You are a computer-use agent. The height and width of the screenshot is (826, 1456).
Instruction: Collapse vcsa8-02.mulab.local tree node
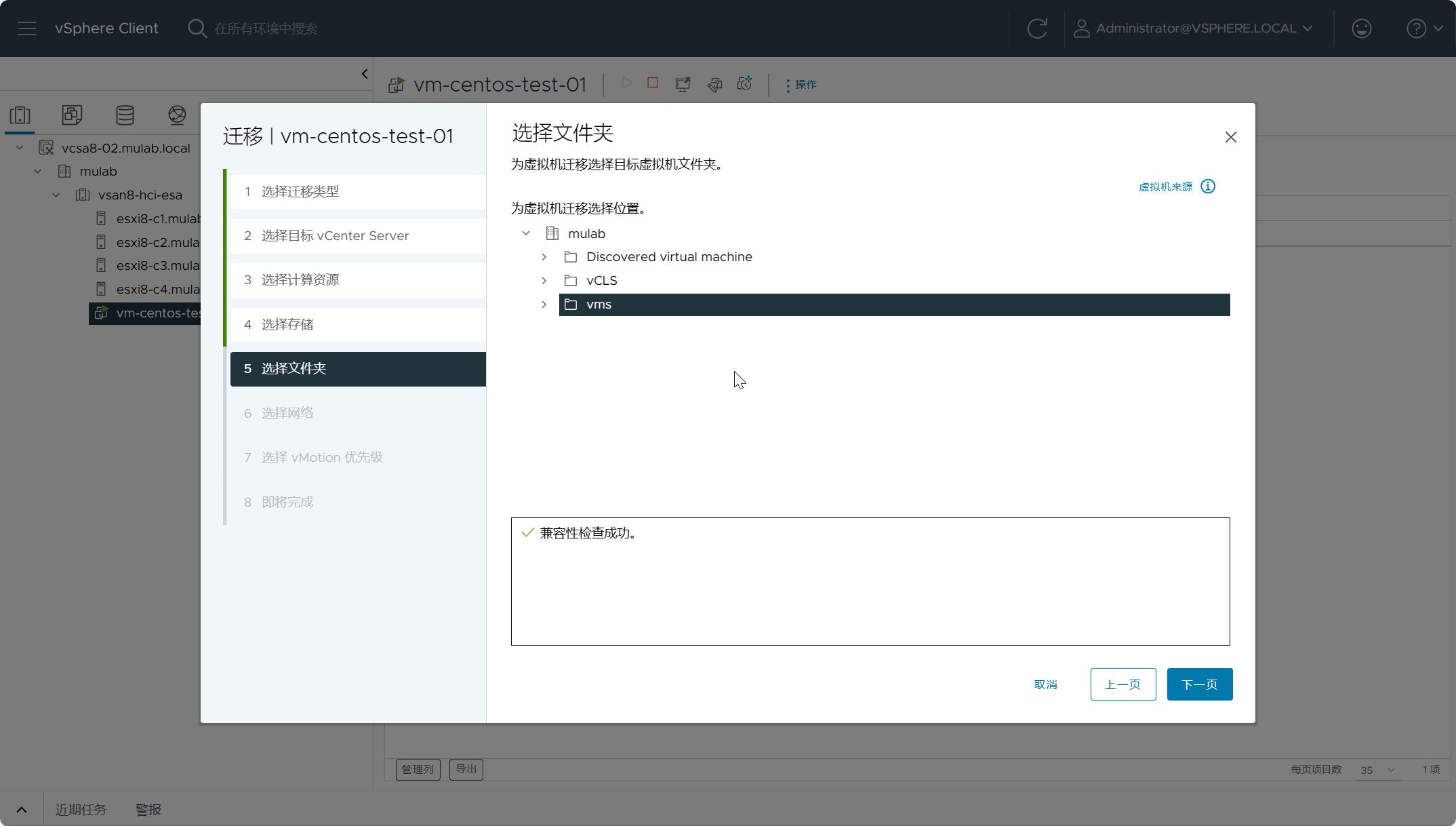(x=20, y=148)
